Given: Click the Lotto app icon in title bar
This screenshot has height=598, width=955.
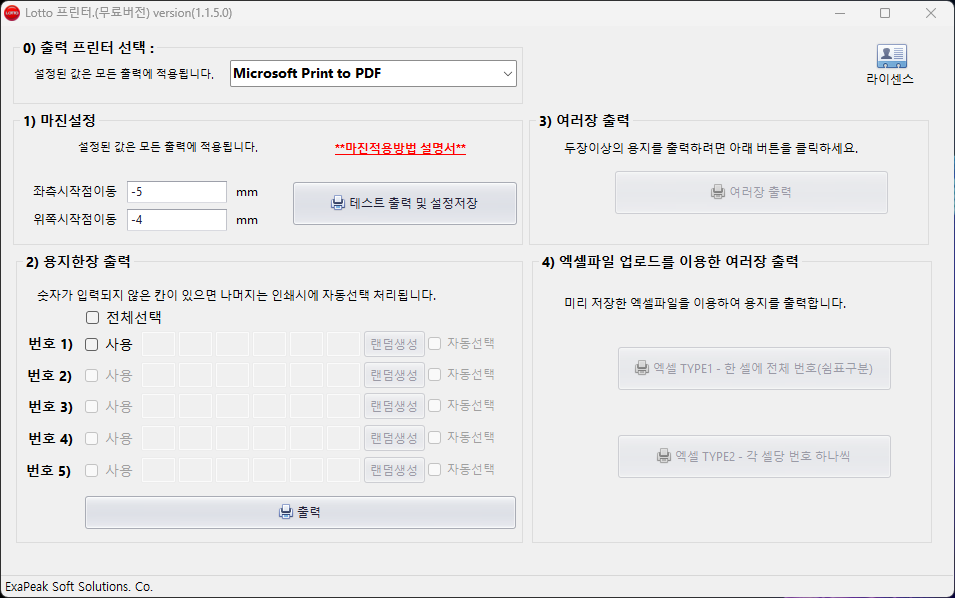Looking at the screenshot, I should pos(12,13).
